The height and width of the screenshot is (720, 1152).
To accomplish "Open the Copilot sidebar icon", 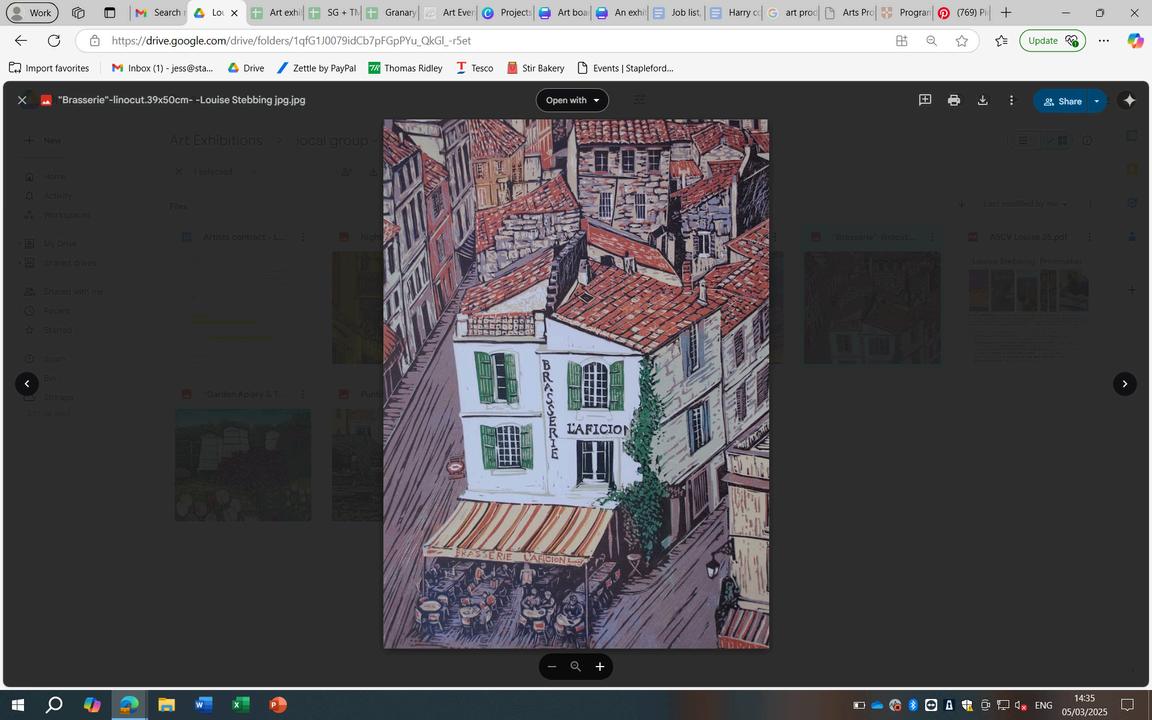I will pyautogui.click(x=1135, y=41).
